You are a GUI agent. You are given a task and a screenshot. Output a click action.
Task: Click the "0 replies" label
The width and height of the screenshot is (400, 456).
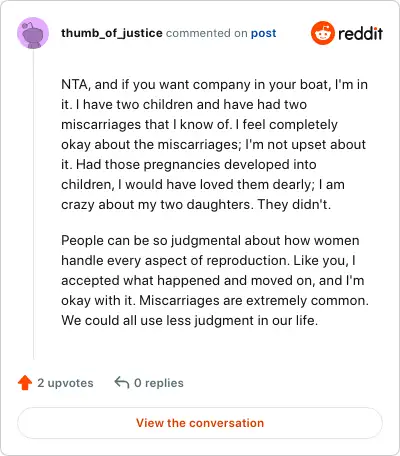[159, 383]
